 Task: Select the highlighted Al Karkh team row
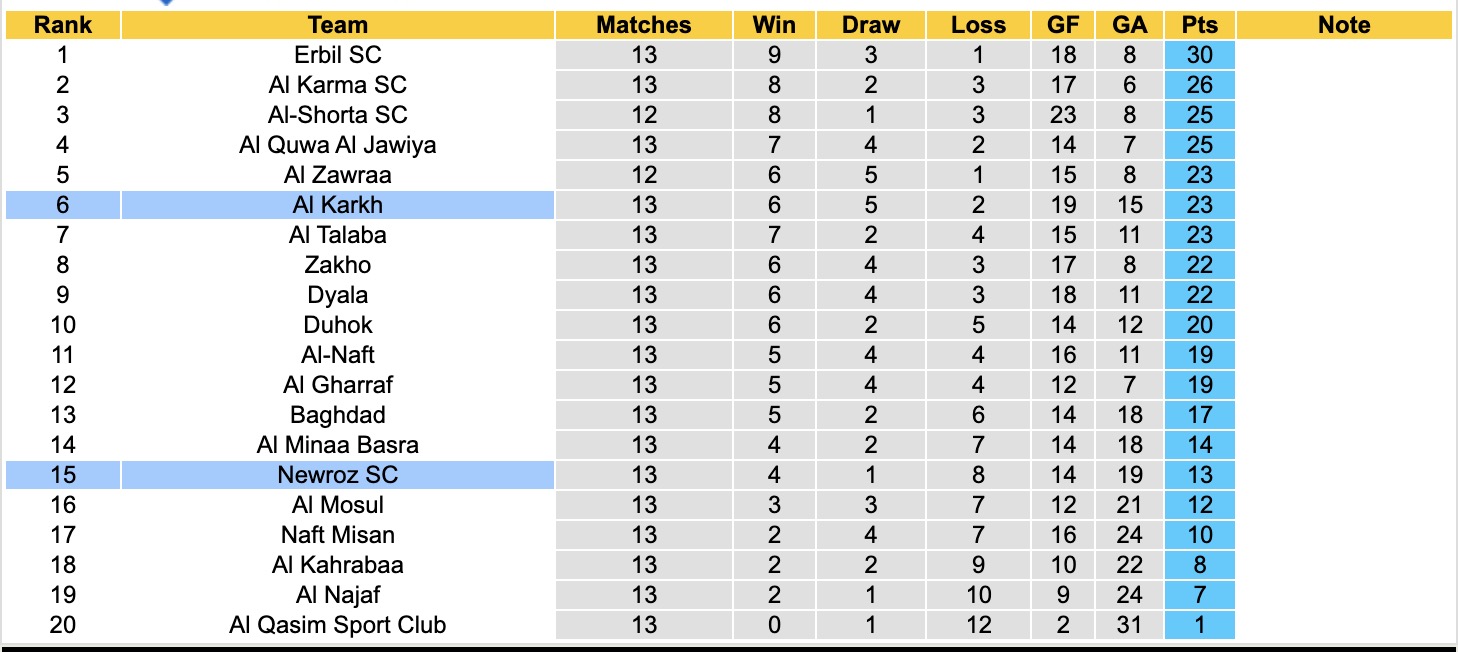click(x=338, y=205)
